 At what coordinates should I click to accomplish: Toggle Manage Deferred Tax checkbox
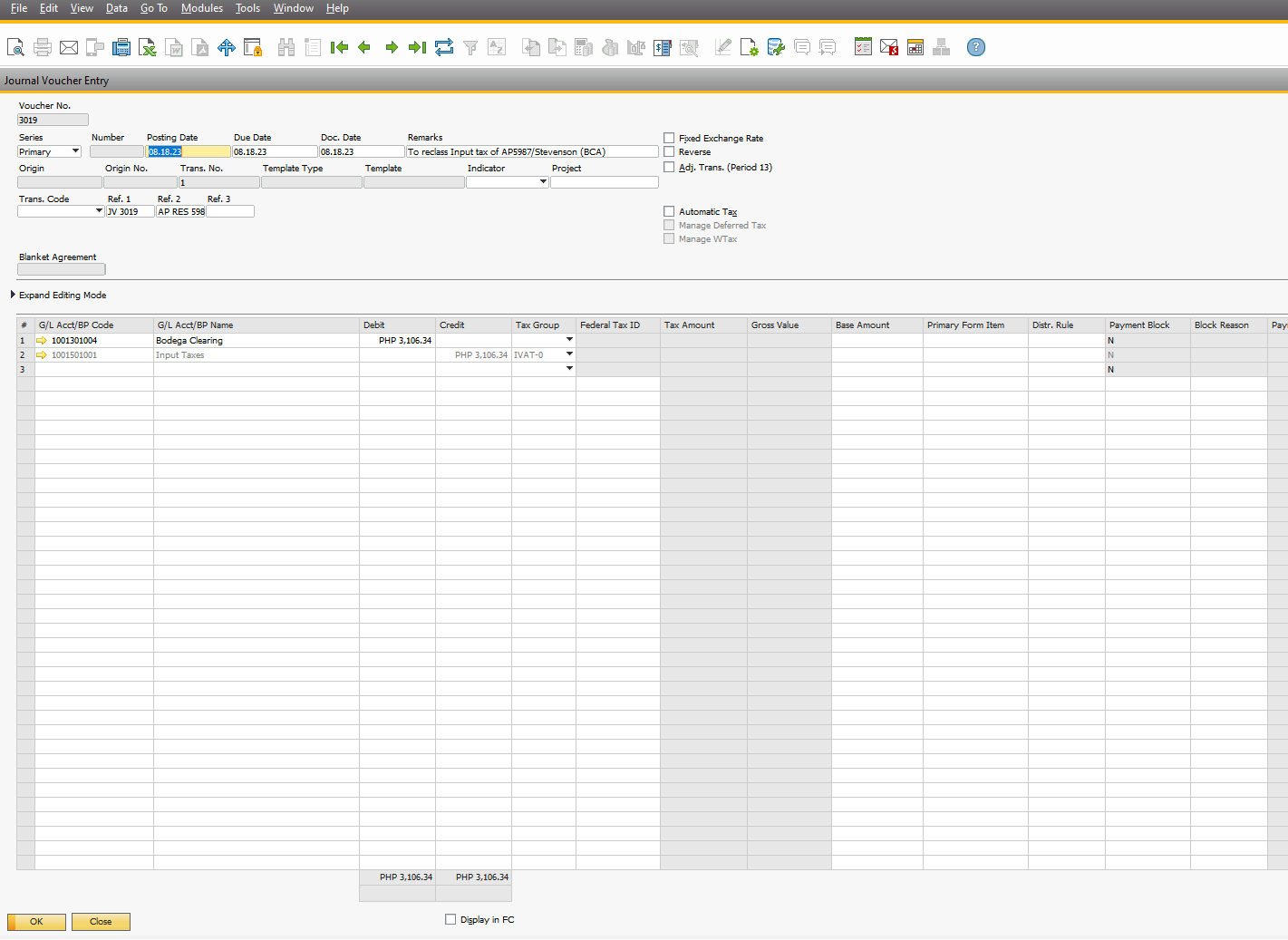669,225
